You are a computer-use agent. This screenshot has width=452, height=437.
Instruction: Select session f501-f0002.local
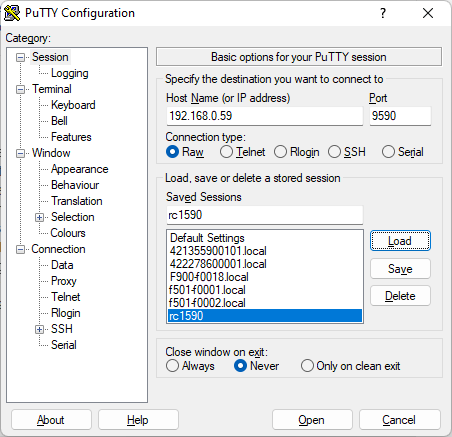tap(265, 303)
